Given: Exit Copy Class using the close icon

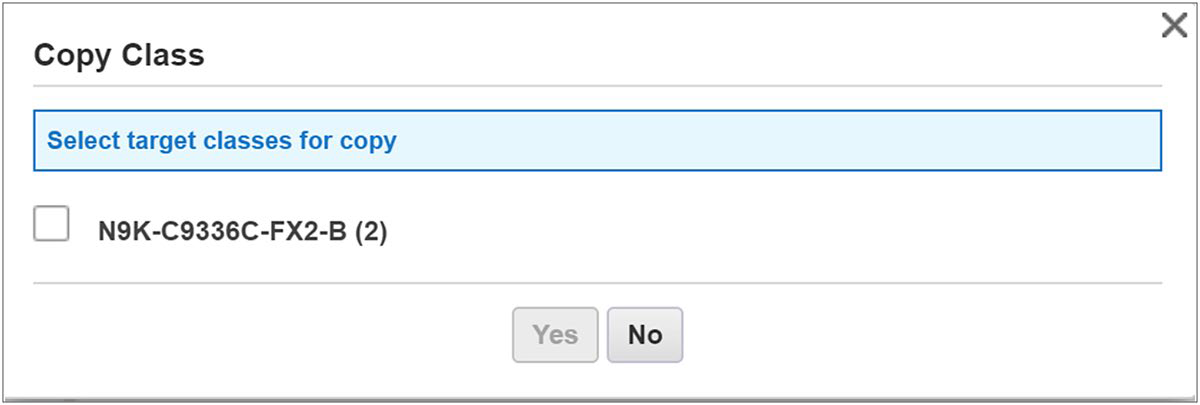Looking at the screenshot, I should (1174, 26).
